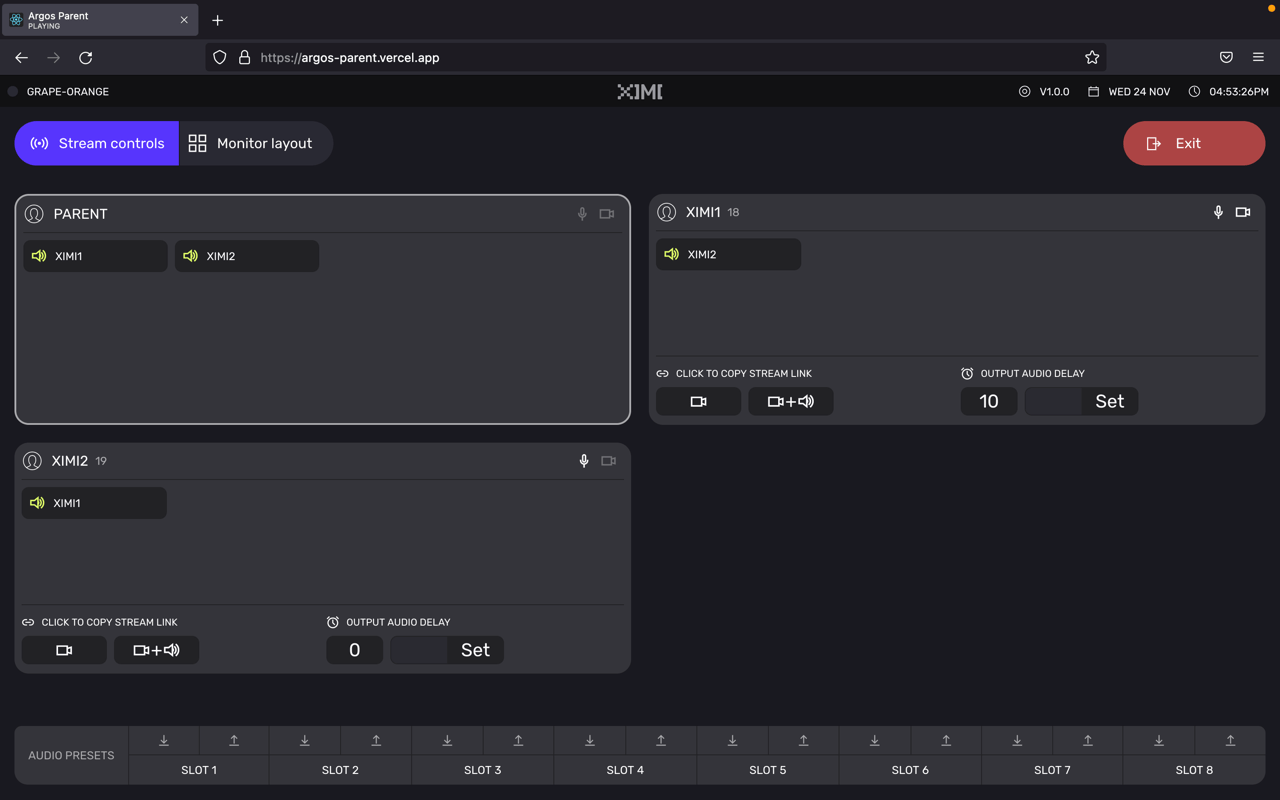Screen dimensions: 1280x800
Task: Mute XIMI1 microphone in its panel header
Action: [x=1218, y=212]
